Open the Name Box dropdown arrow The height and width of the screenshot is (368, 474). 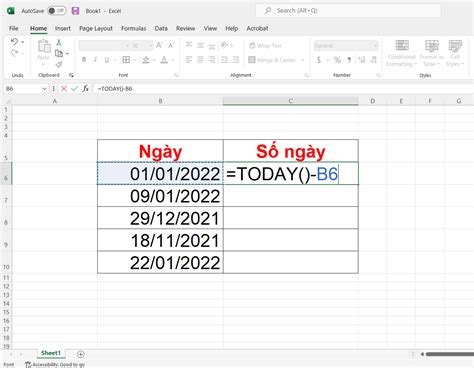click(x=44, y=89)
